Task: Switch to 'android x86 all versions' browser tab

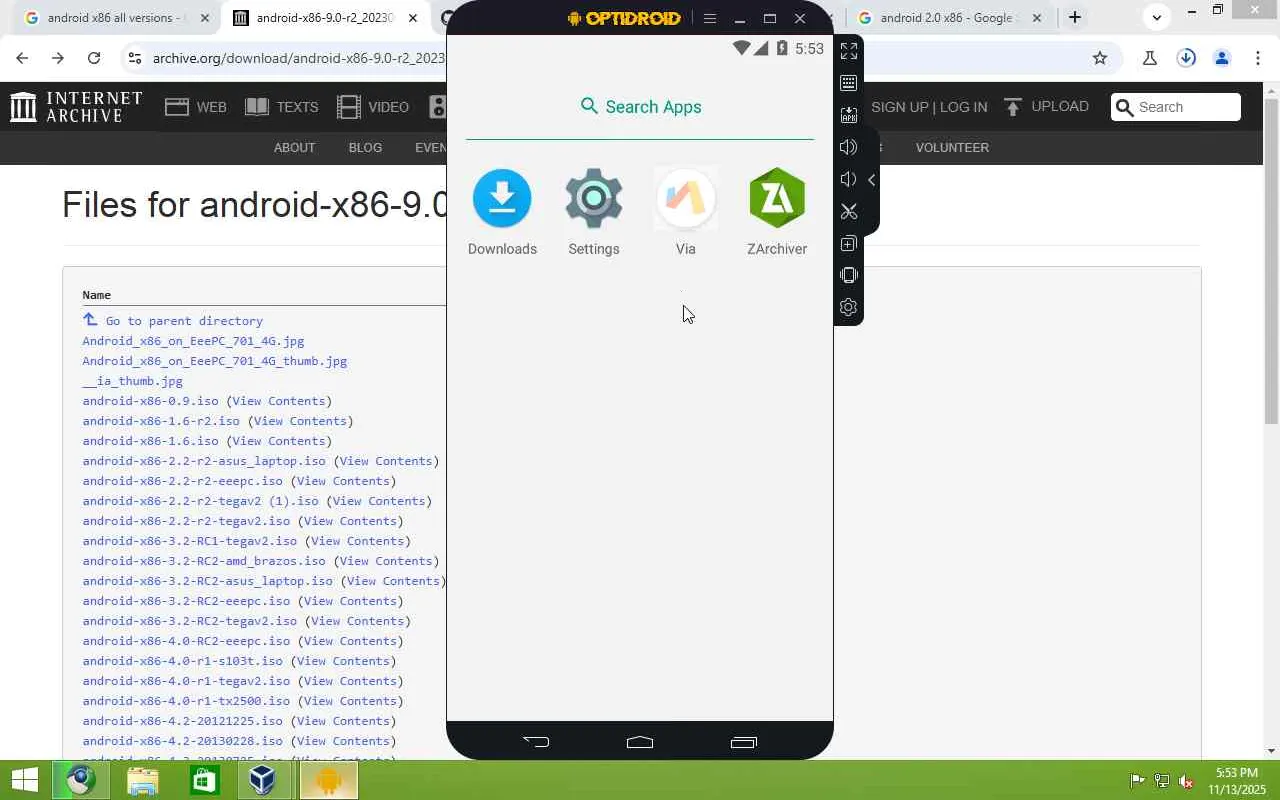Action: pos(117,18)
